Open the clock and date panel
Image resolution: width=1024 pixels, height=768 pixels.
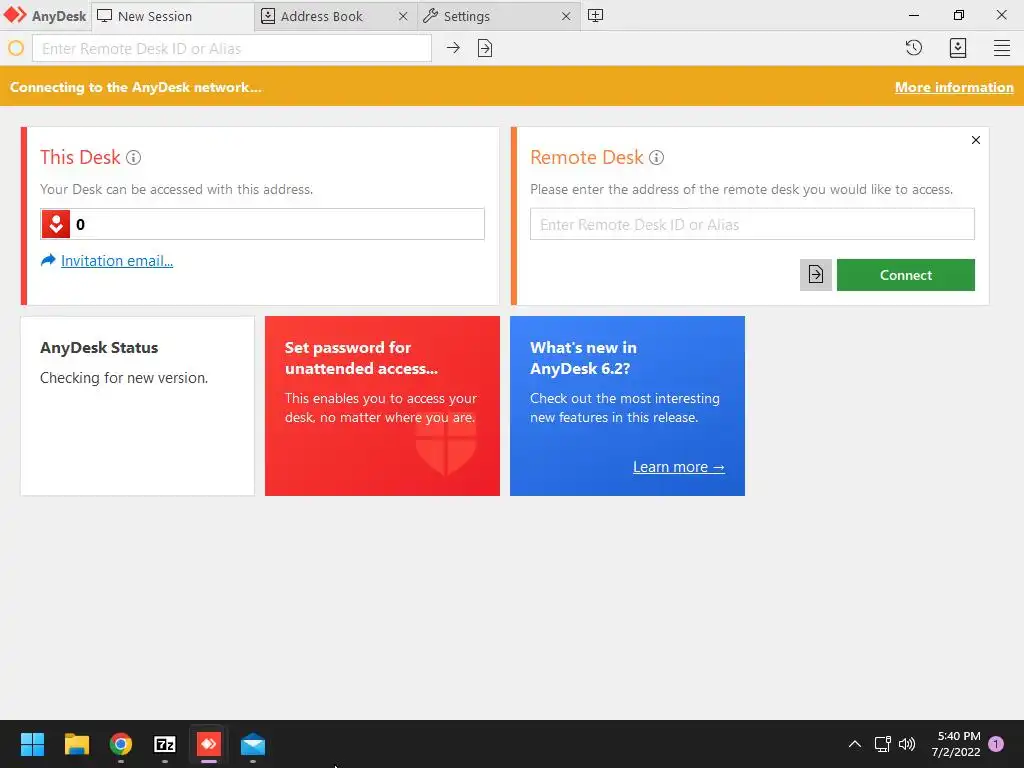pyautogui.click(x=956, y=744)
